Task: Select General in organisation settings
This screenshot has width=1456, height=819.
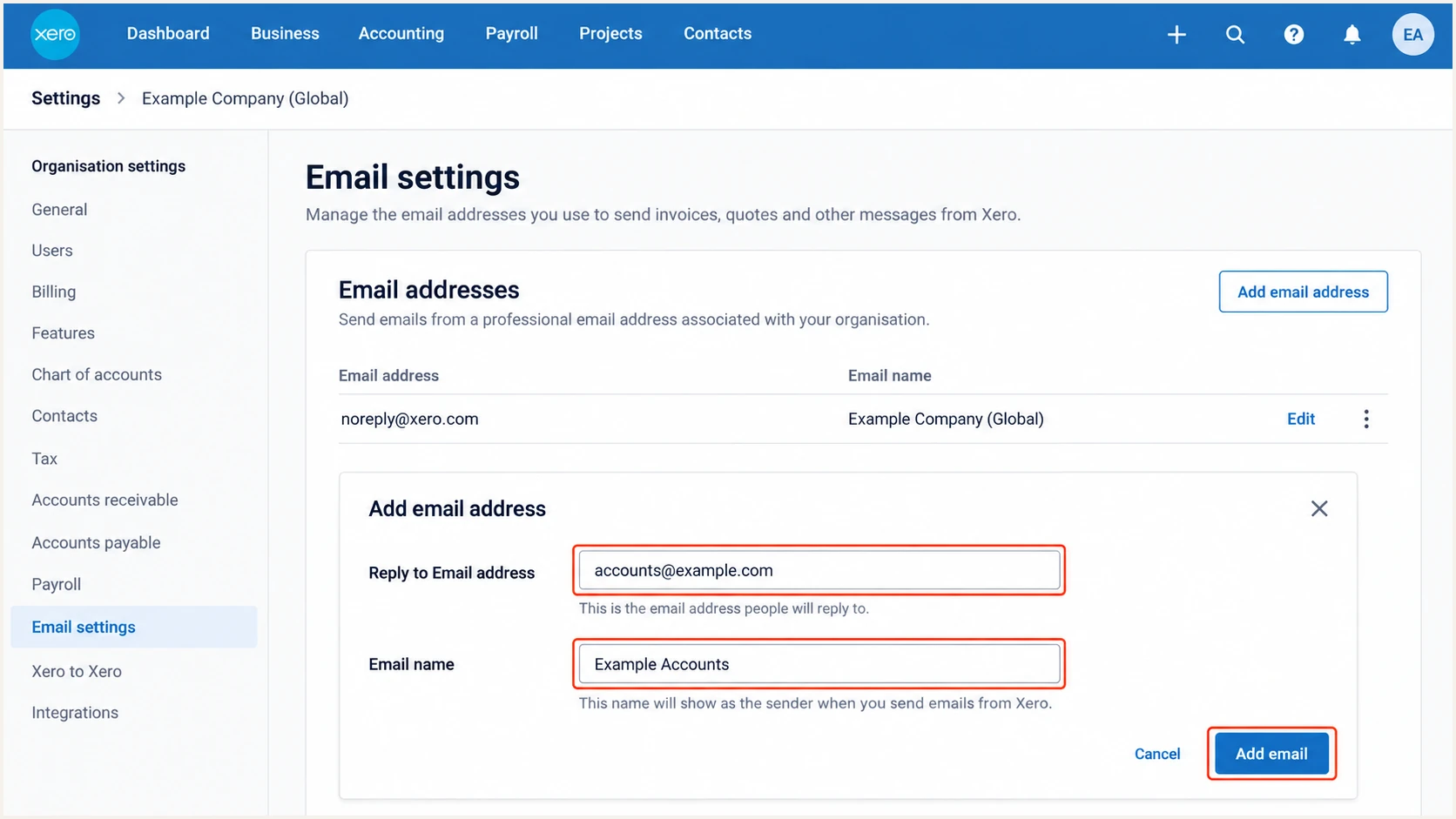Action: tap(59, 210)
